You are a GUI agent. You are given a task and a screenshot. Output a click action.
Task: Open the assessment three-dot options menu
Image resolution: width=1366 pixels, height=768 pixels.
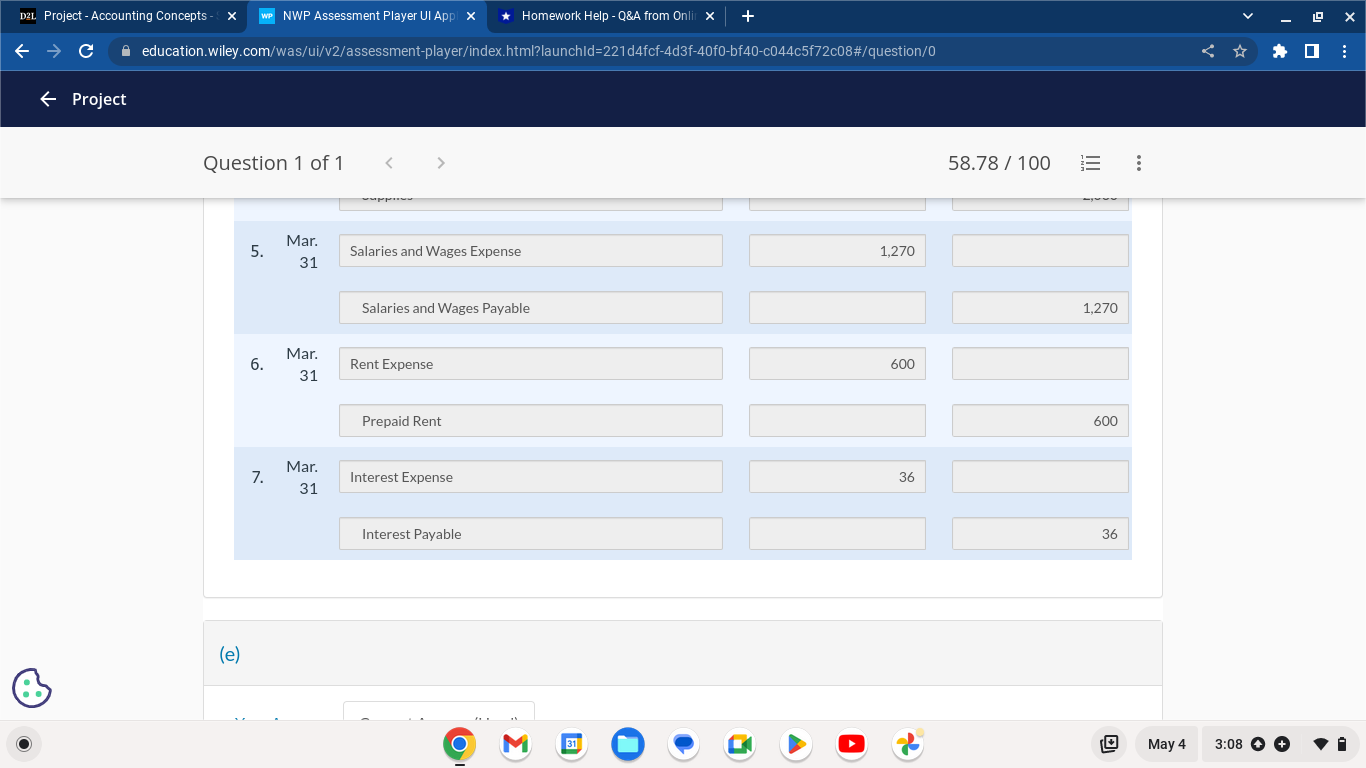click(1138, 163)
